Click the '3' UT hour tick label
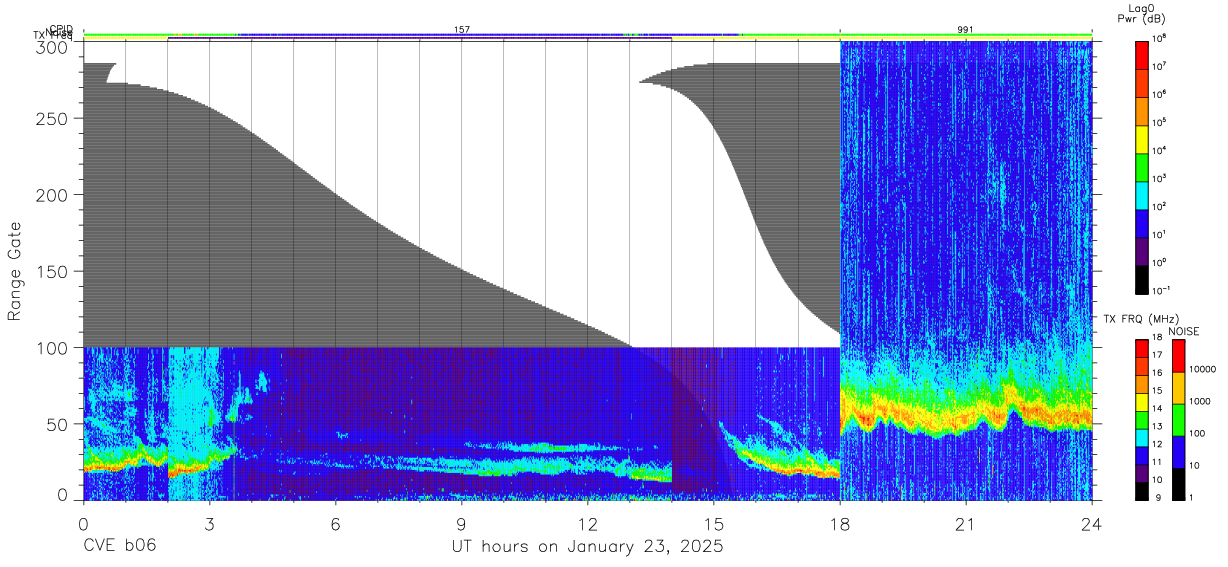Viewport: 1228px width, 567px height. tap(209, 524)
